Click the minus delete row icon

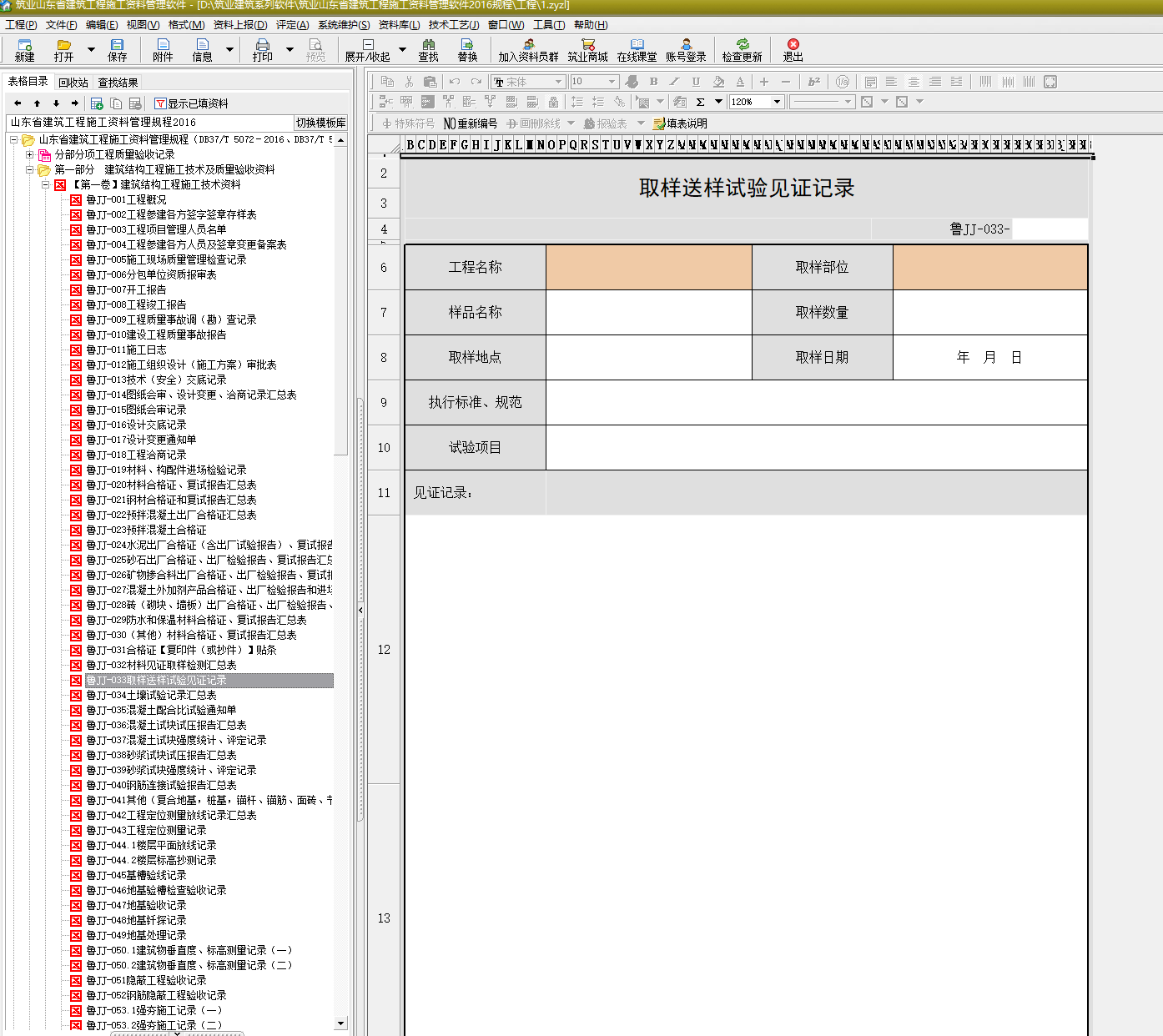785,82
